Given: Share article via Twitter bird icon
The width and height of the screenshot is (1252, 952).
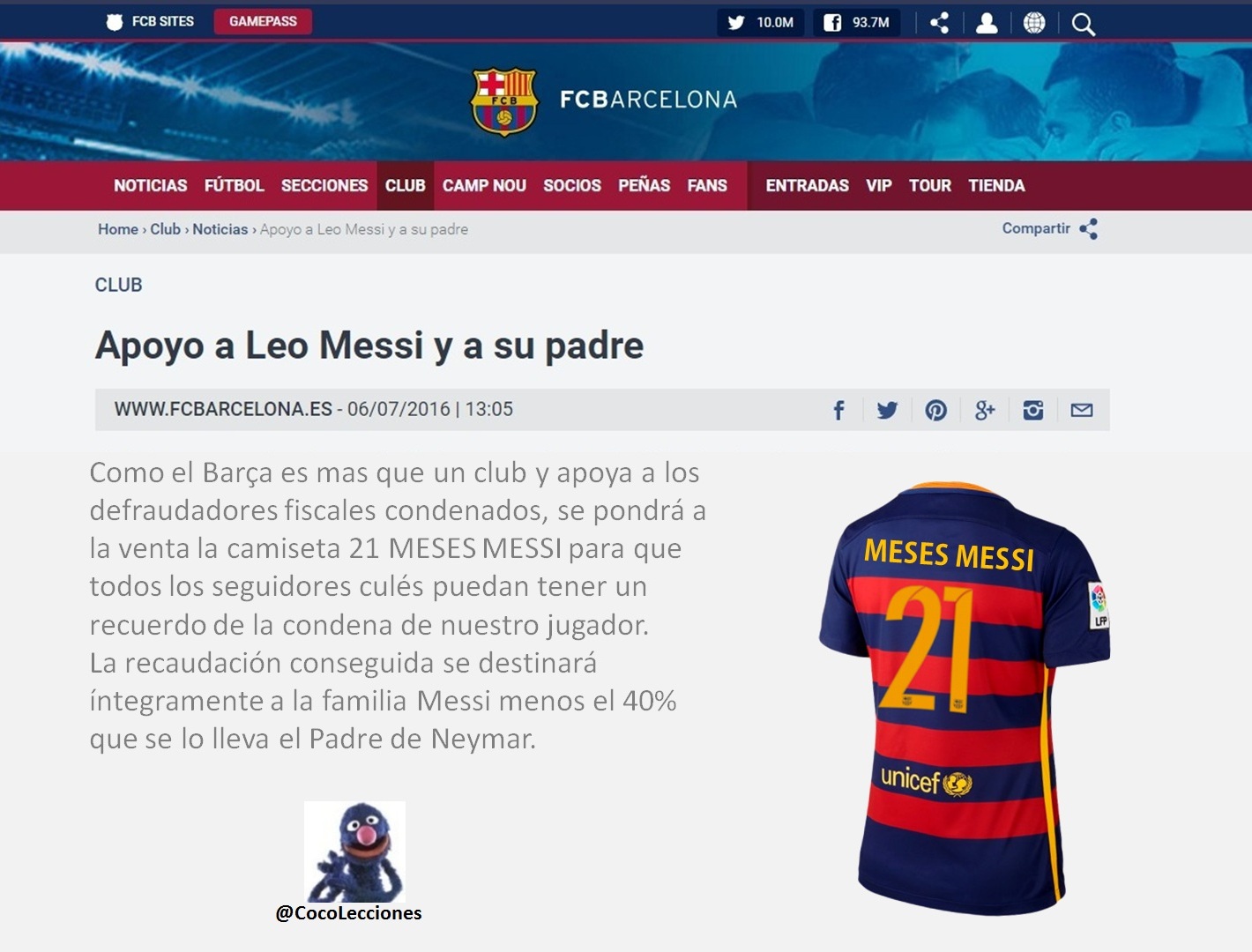Looking at the screenshot, I should point(887,410).
